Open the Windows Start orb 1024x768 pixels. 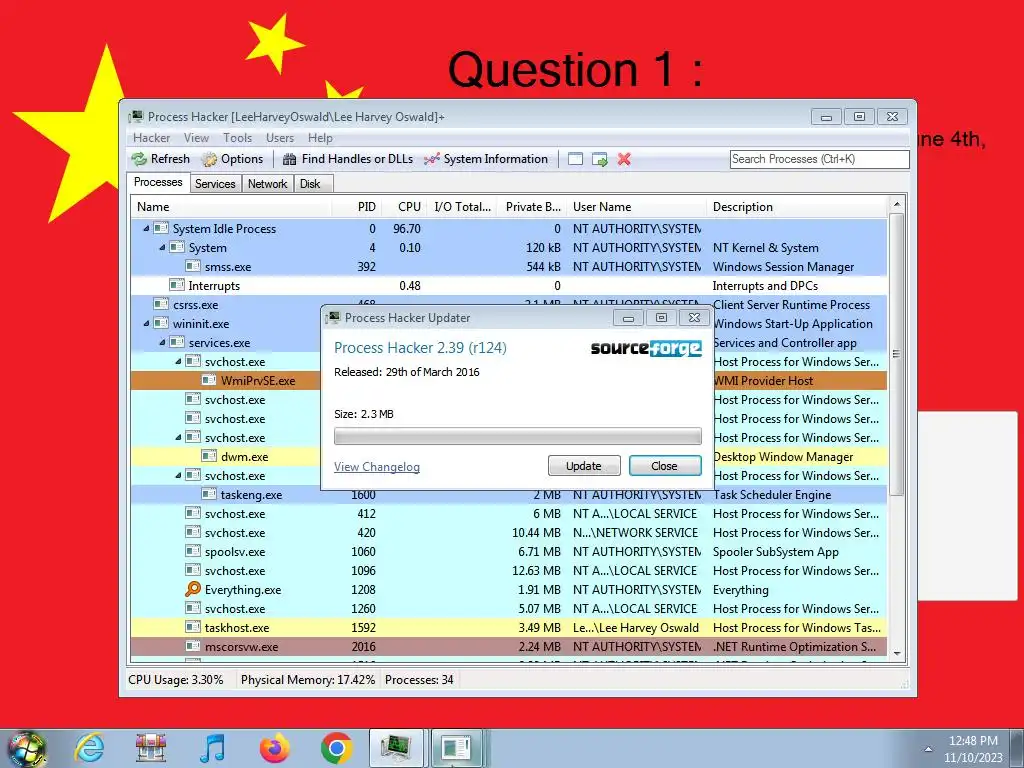click(27, 749)
